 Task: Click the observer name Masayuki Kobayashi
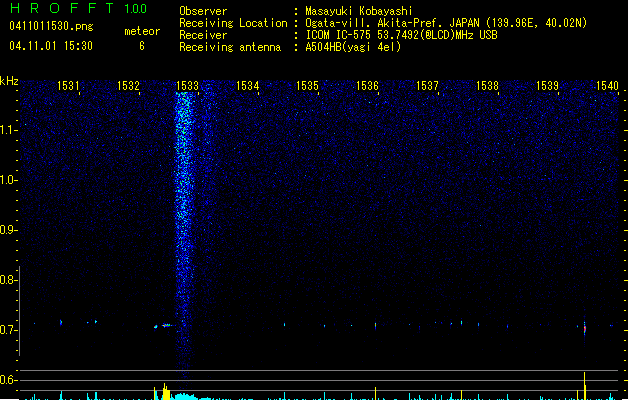click(x=359, y=11)
